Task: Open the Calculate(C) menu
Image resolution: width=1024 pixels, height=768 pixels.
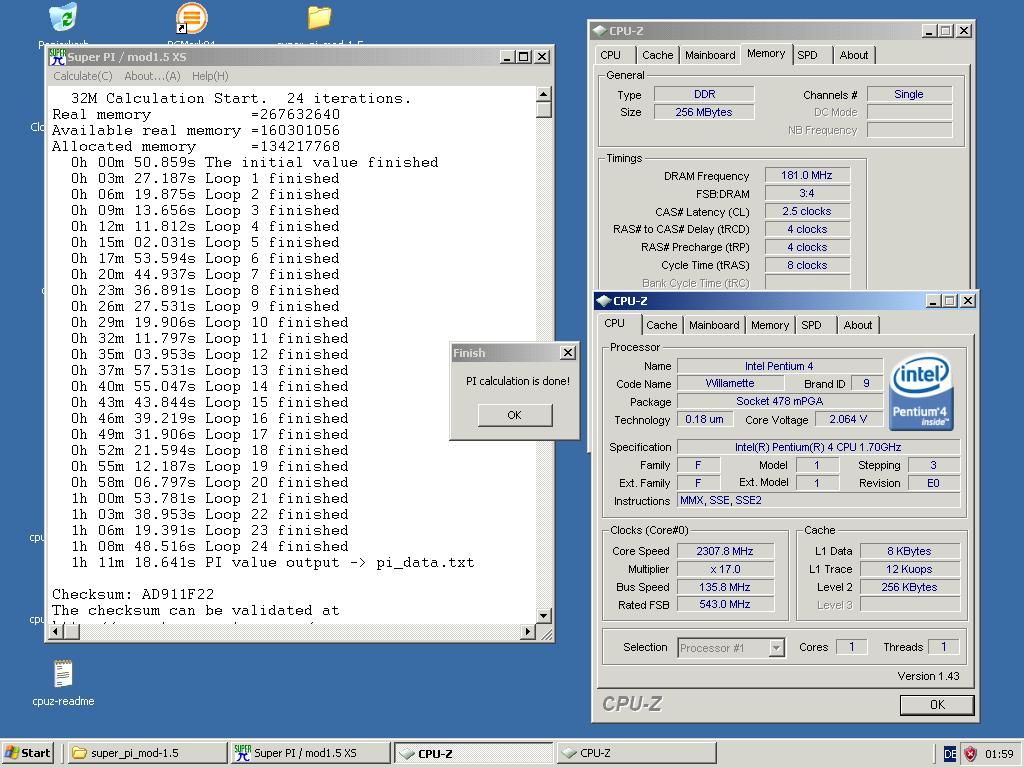Action: pos(83,76)
